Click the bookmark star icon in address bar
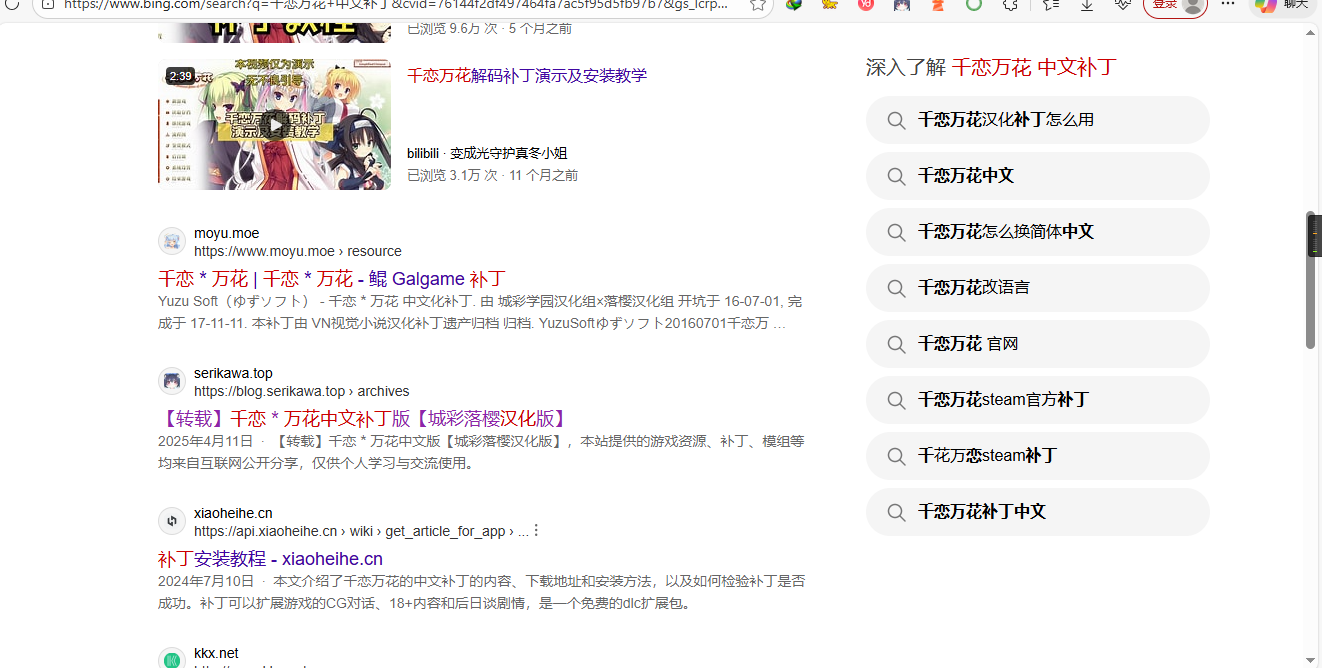Viewport: 1322px width, 668px height. (x=757, y=5)
